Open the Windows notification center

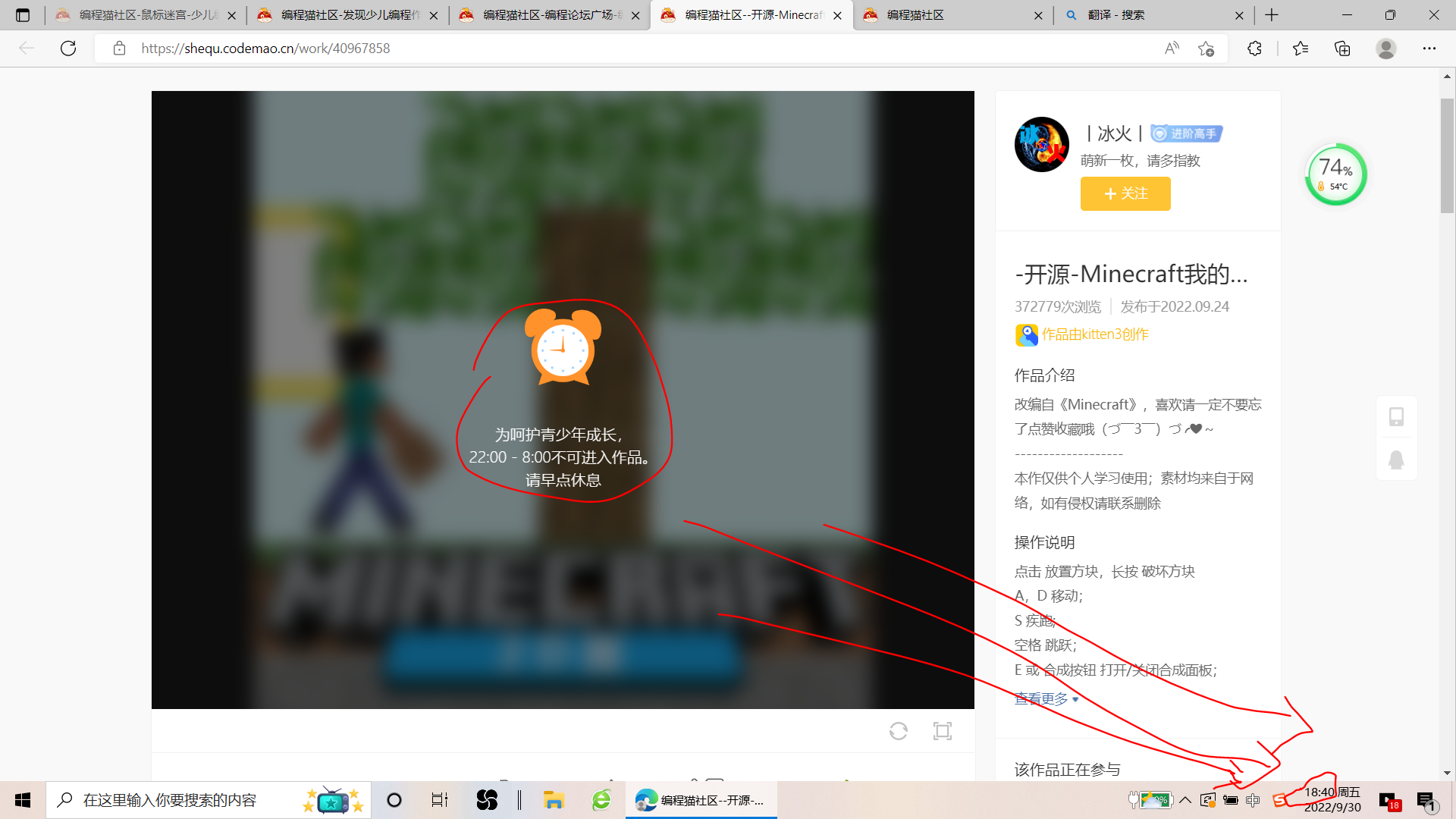point(1426,801)
